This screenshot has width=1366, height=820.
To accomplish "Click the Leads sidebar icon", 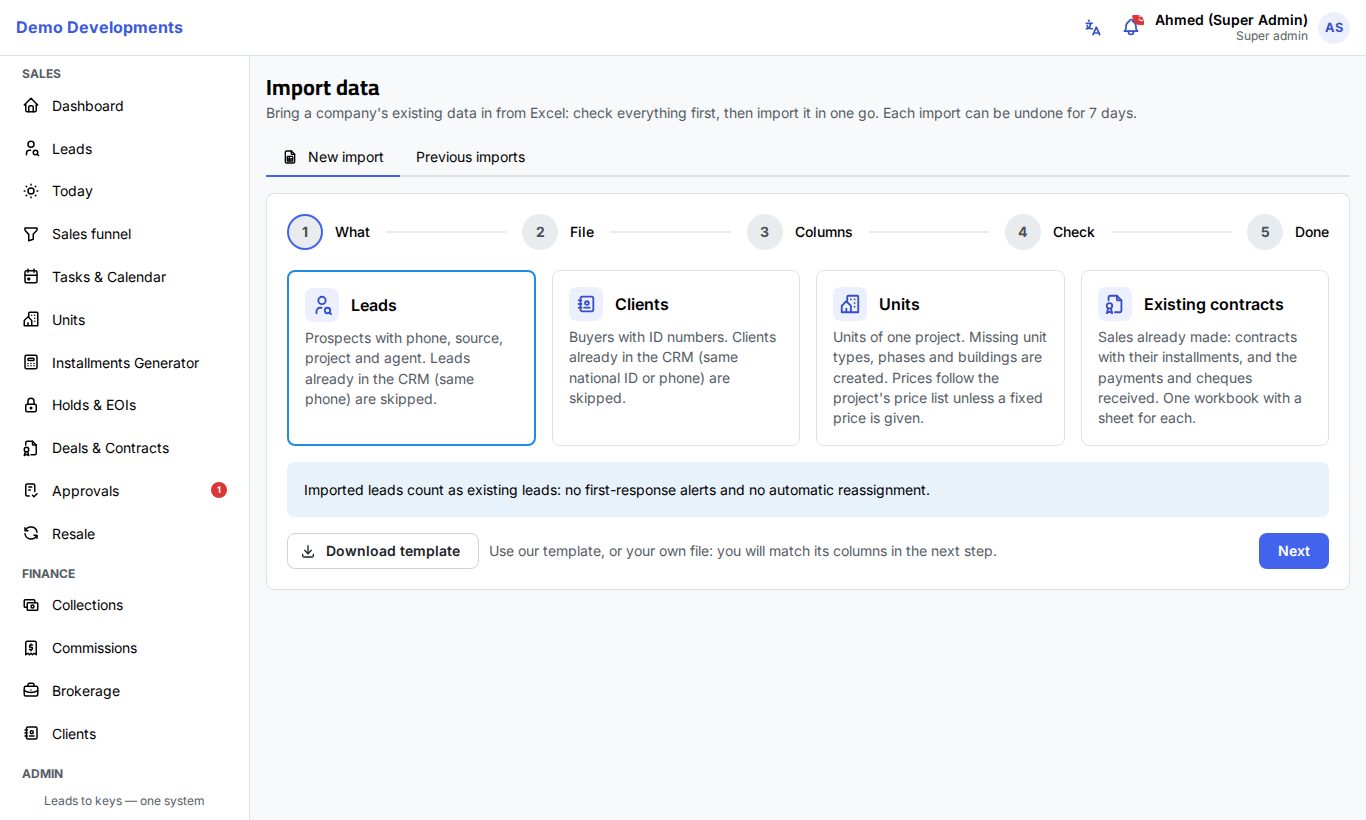I will (x=31, y=149).
